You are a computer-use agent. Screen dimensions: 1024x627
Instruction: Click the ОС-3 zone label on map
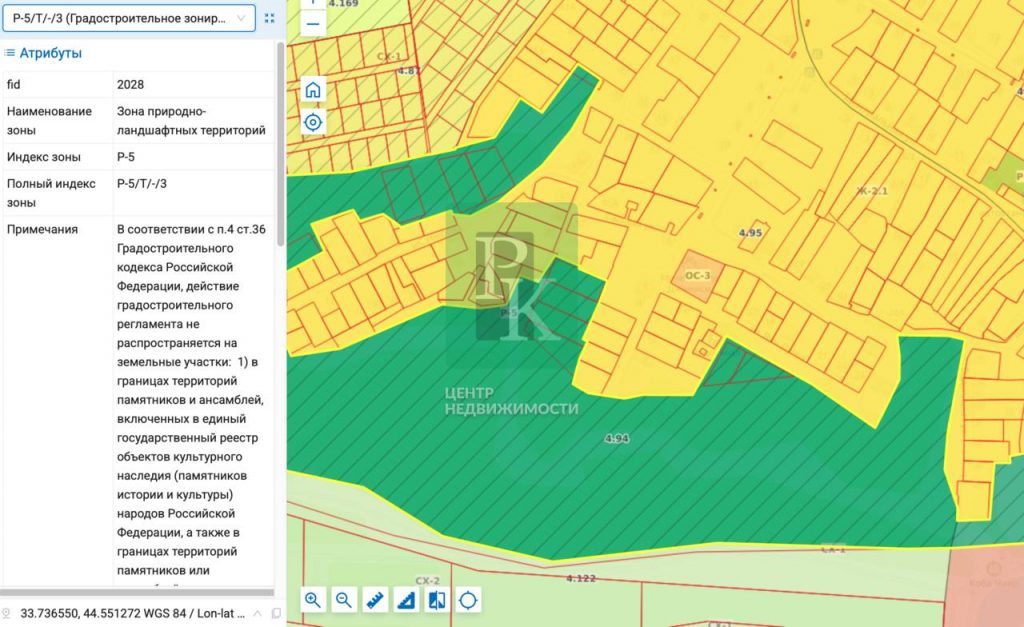click(x=697, y=276)
